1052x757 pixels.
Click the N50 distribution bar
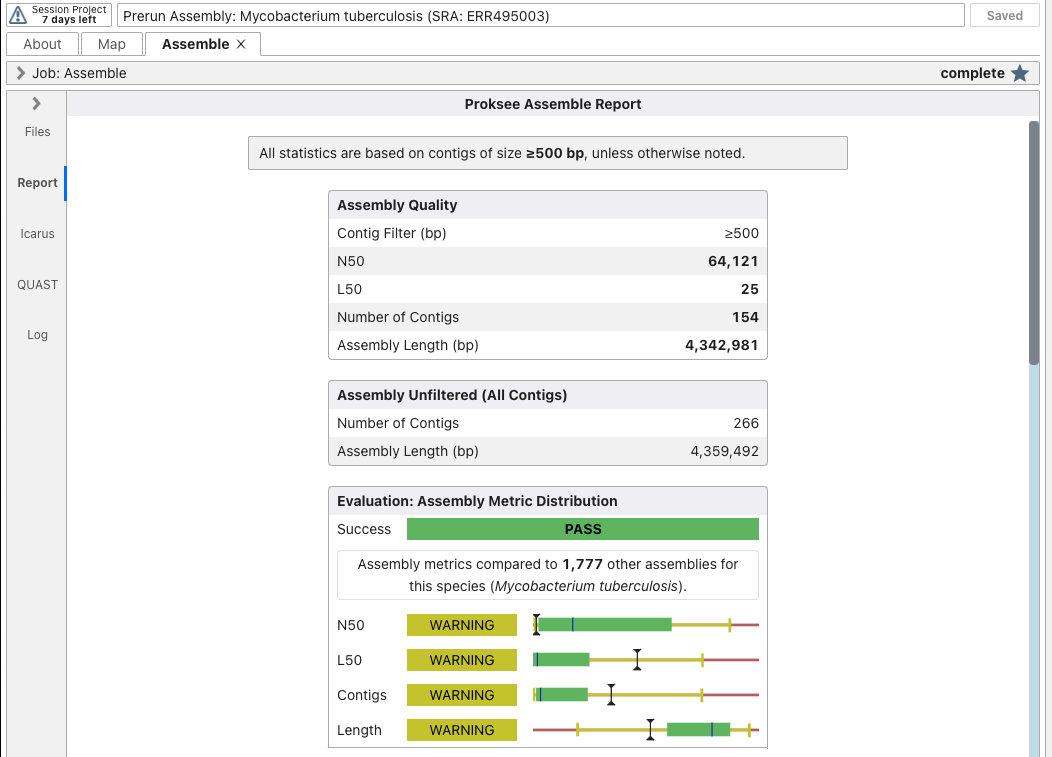pos(645,625)
